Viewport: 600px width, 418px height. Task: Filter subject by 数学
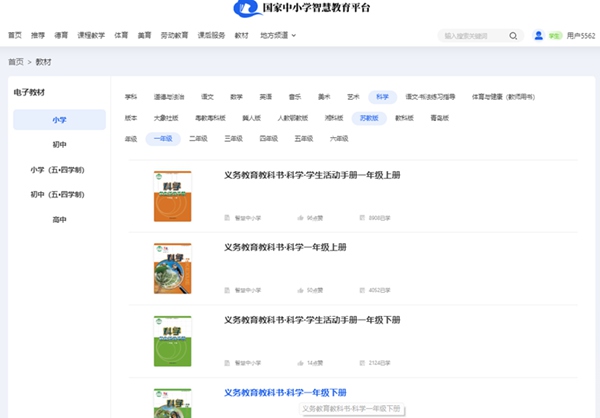(236, 97)
